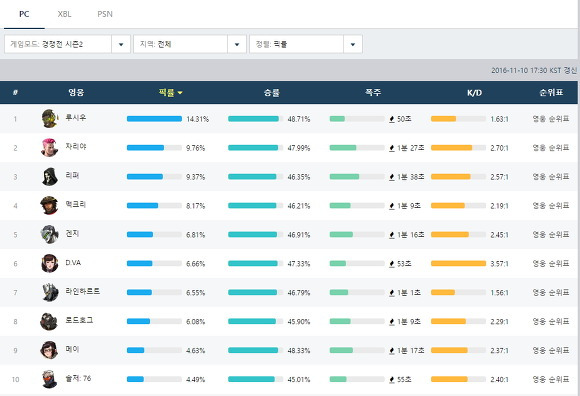Click Soldier: 76's portrait icon
The width and height of the screenshot is (580, 396).
tap(50, 379)
